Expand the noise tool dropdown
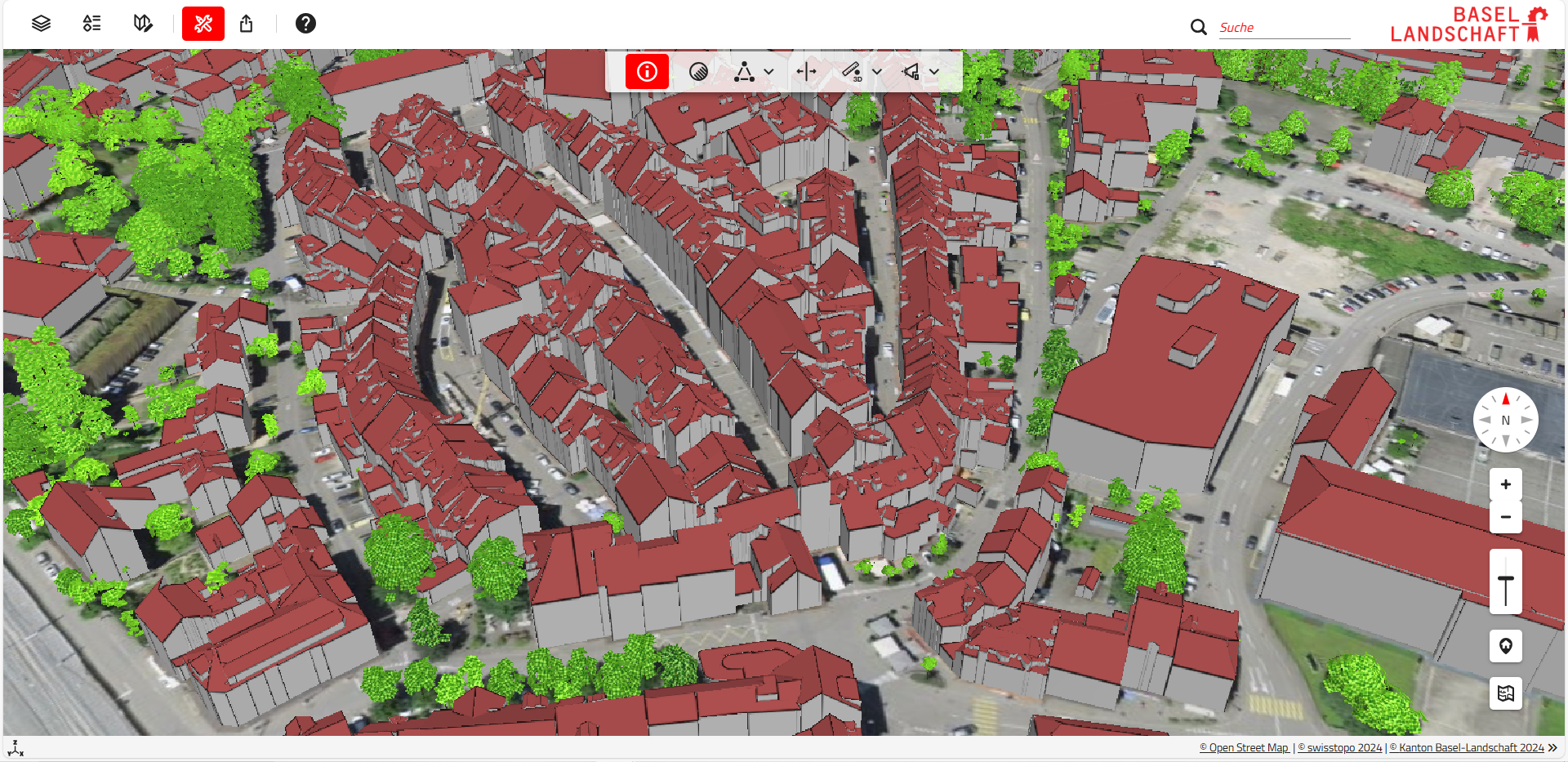1568x762 pixels. [934, 71]
